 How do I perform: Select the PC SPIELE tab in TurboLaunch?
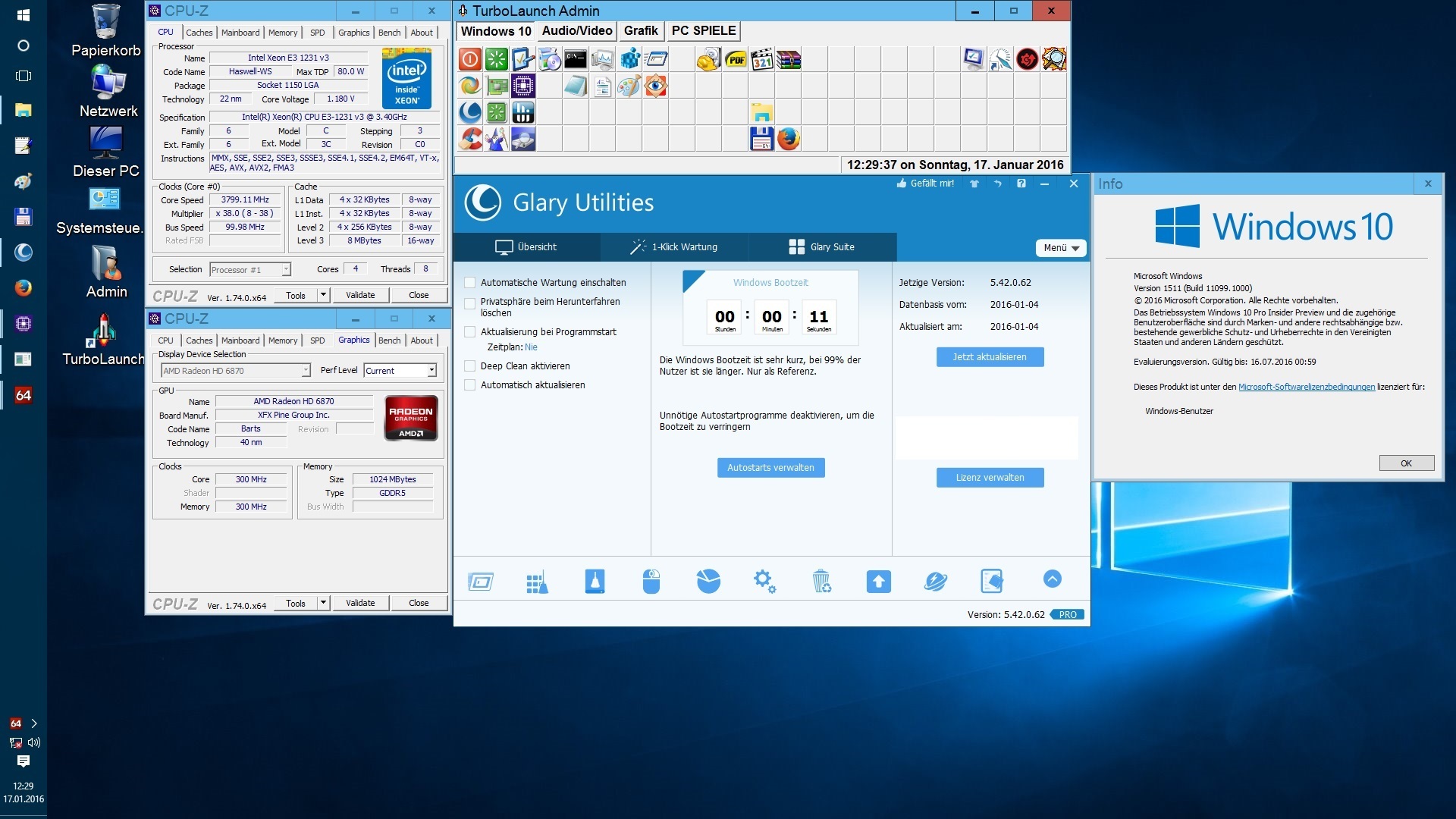pos(703,31)
